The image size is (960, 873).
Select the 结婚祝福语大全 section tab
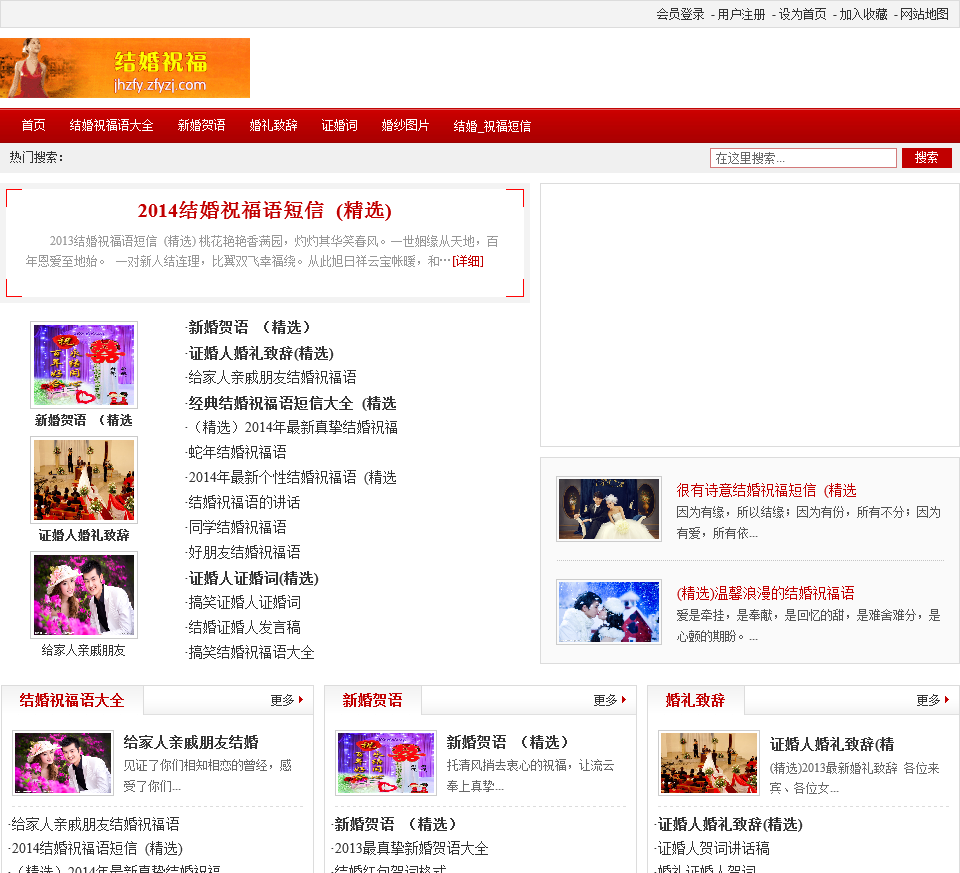pos(72,700)
